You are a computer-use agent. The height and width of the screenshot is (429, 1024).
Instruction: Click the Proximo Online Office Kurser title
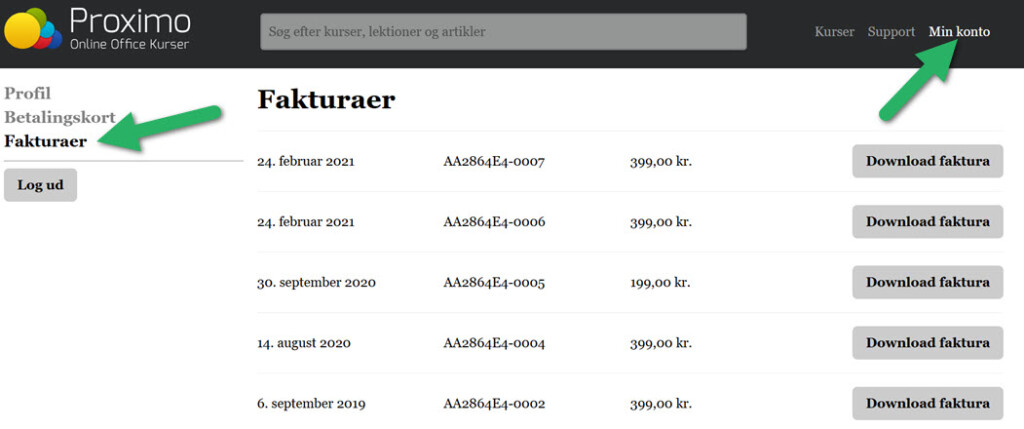coord(130,29)
